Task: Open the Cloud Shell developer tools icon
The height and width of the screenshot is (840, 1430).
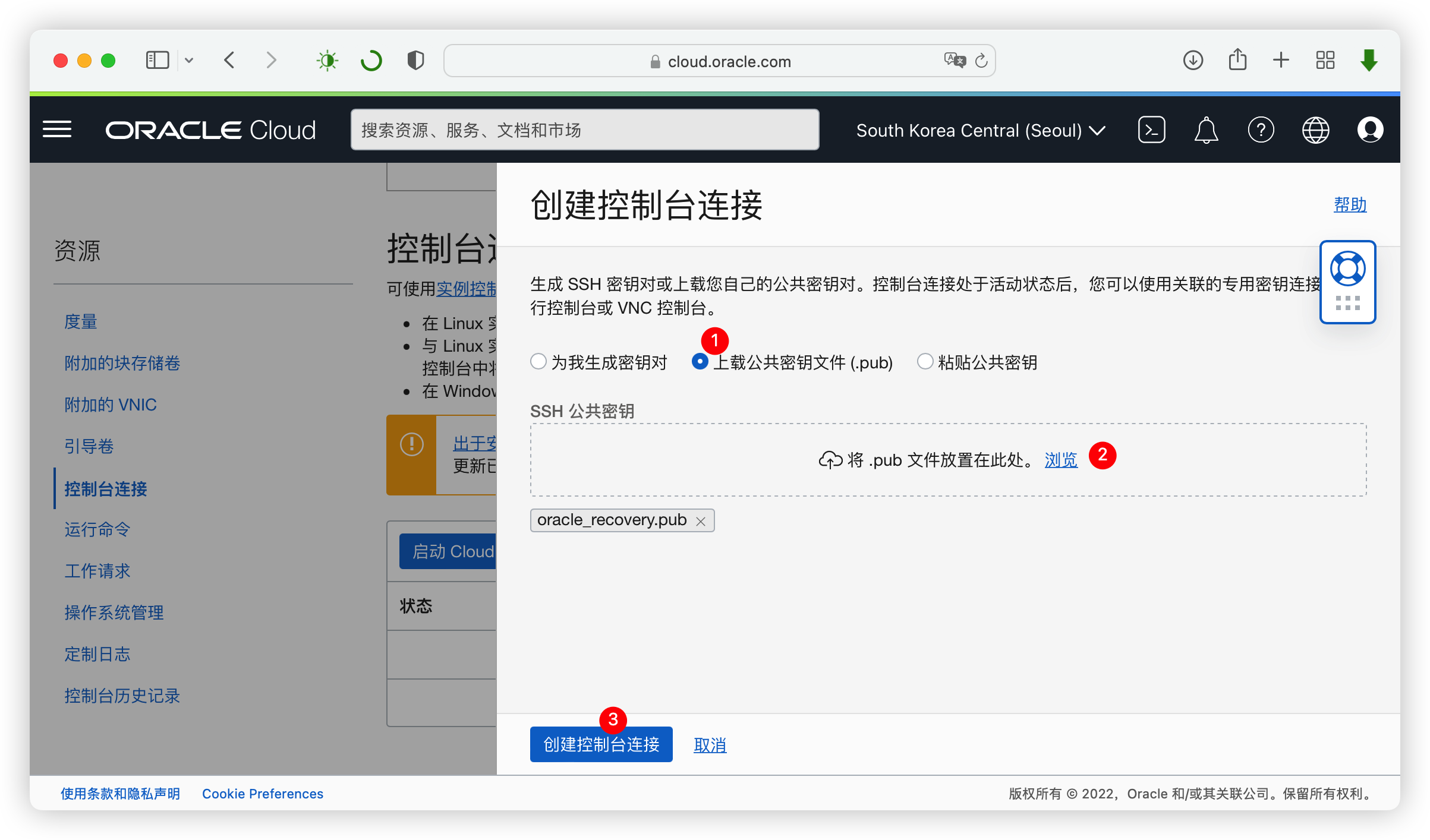Action: click(1151, 130)
